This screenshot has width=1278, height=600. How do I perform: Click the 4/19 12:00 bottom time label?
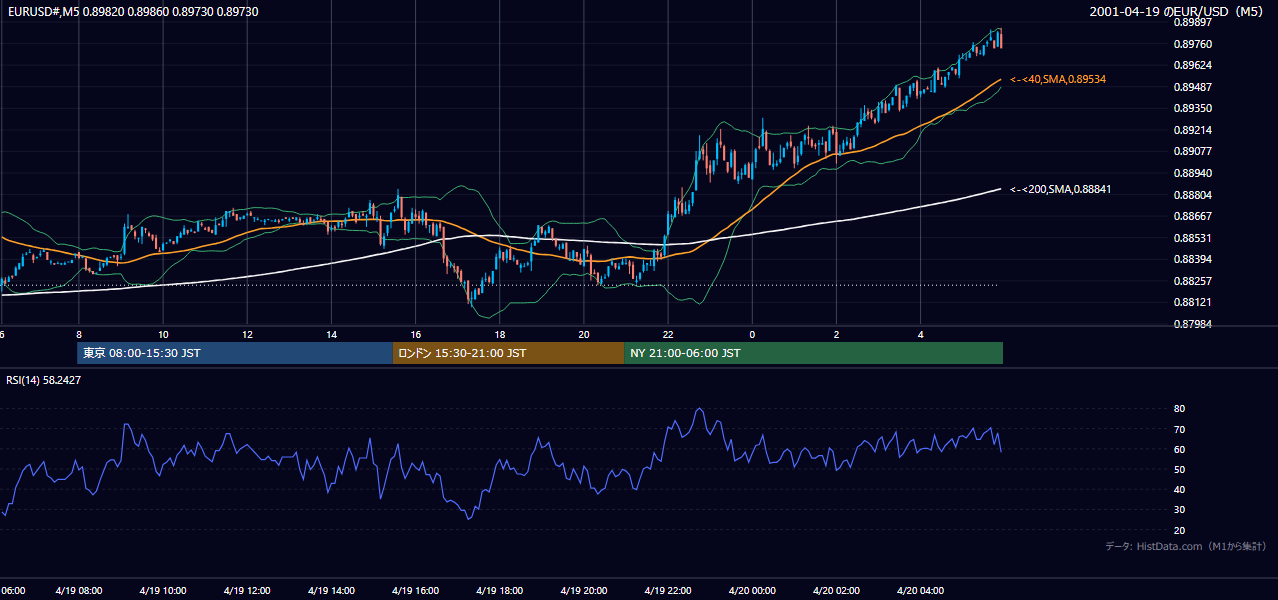247,590
